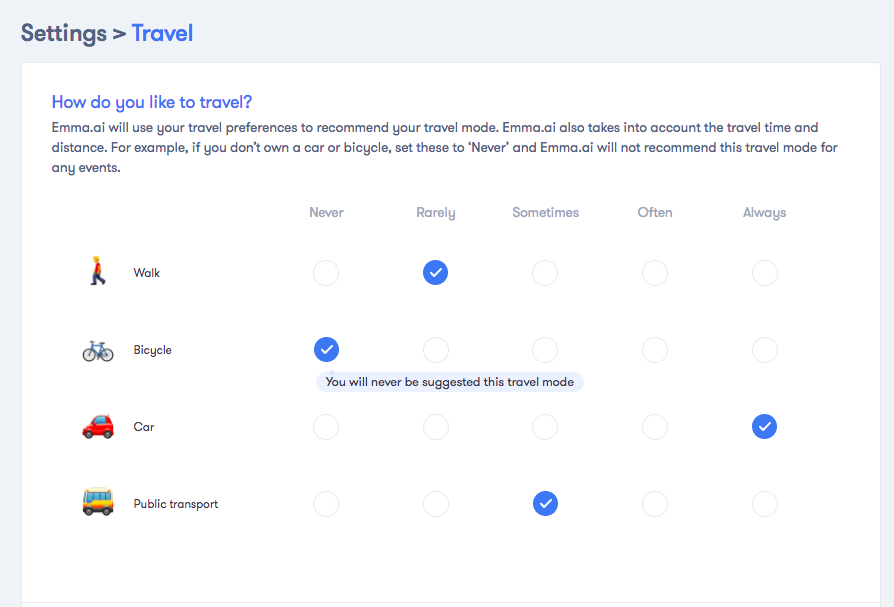Set Public transport to Always
The image size is (894, 607).
pyautogui.click(x=765, y=504)
